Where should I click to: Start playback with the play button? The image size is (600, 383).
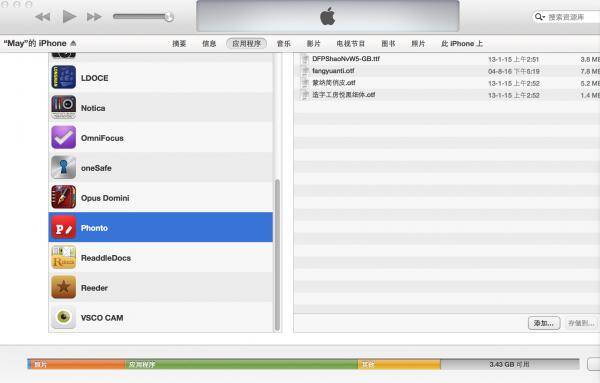pos(69,16)
